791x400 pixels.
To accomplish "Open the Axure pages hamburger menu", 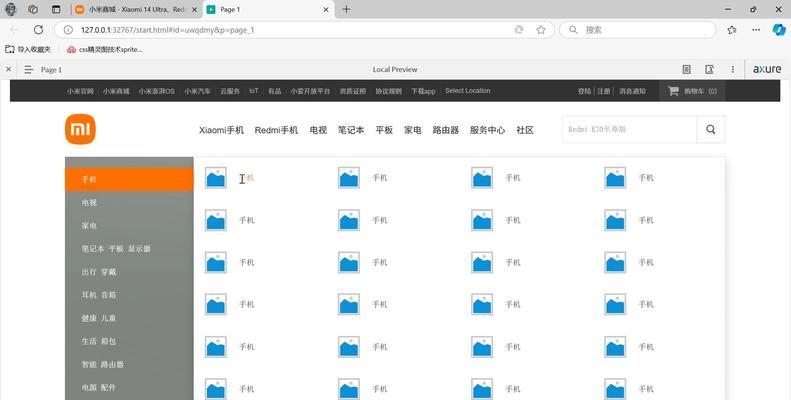I will tap(29, 70).
